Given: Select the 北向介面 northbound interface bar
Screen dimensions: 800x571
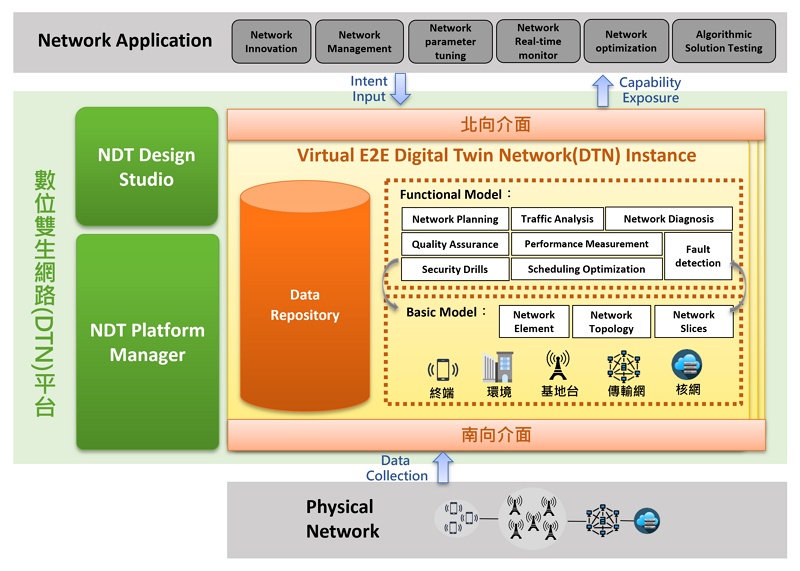Looking at the screenshot, I should (x=495, y=125).
